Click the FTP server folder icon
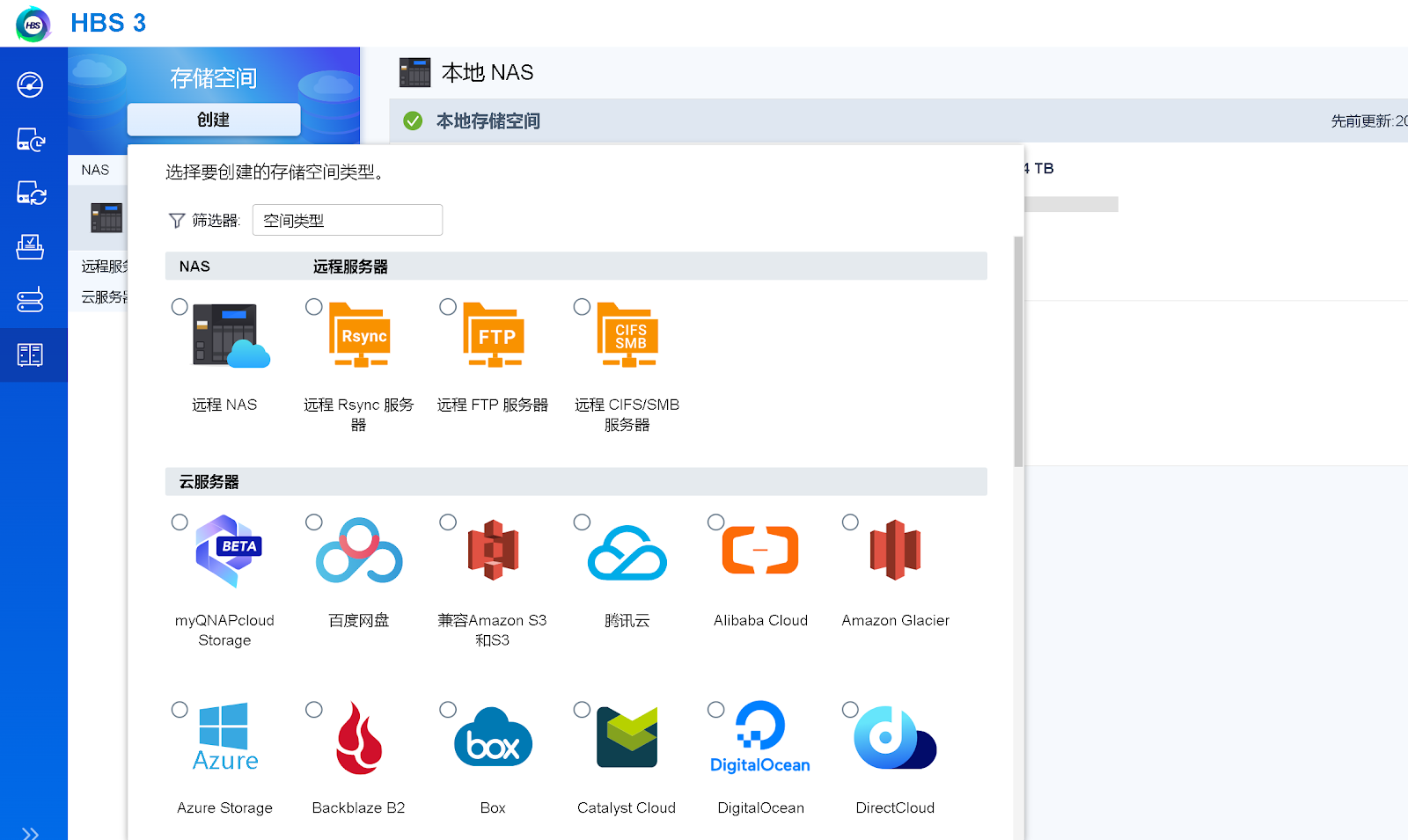 coord(494,335)
